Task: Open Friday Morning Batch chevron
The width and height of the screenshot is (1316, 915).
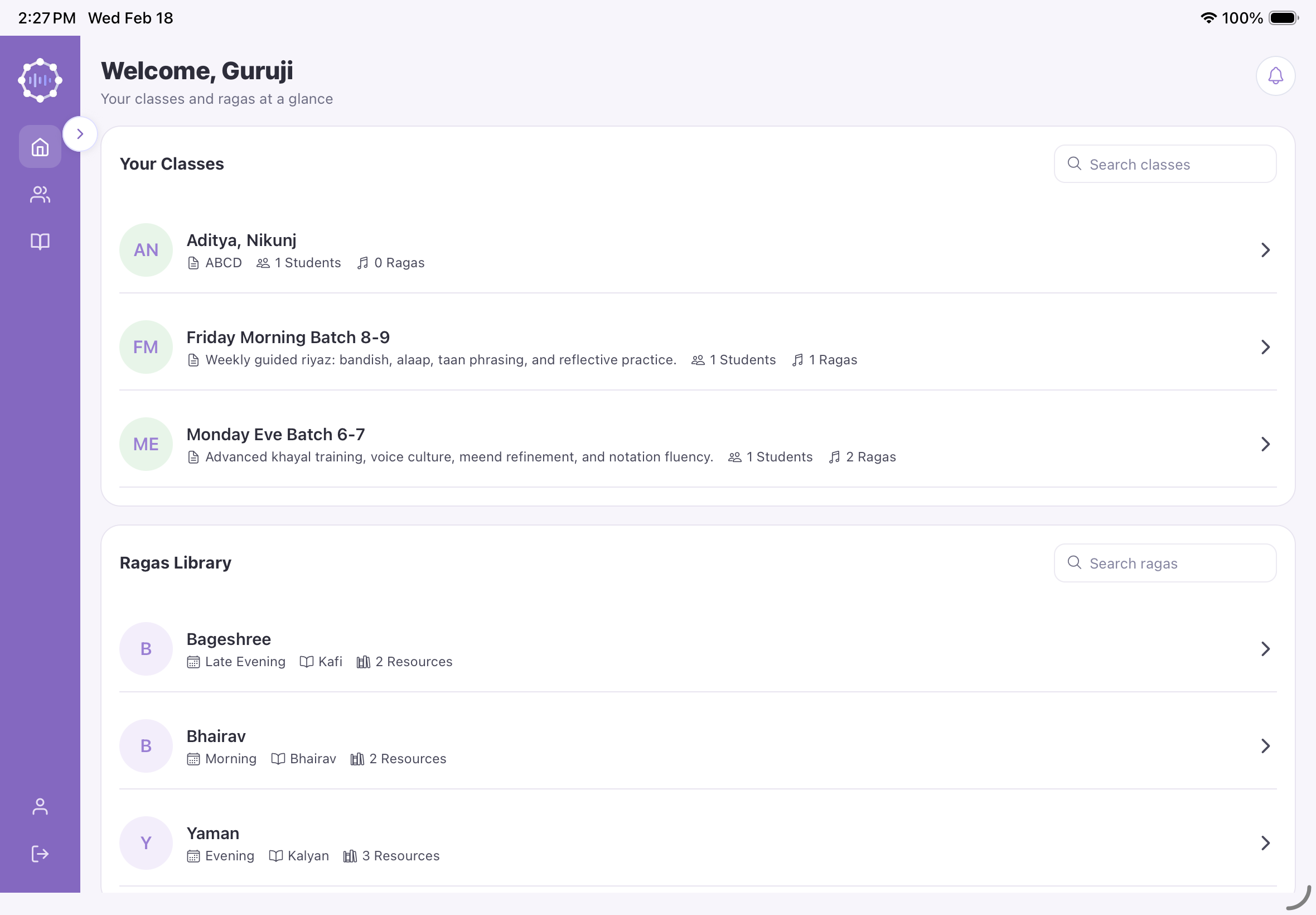Action: click(x=1265, y=347)
